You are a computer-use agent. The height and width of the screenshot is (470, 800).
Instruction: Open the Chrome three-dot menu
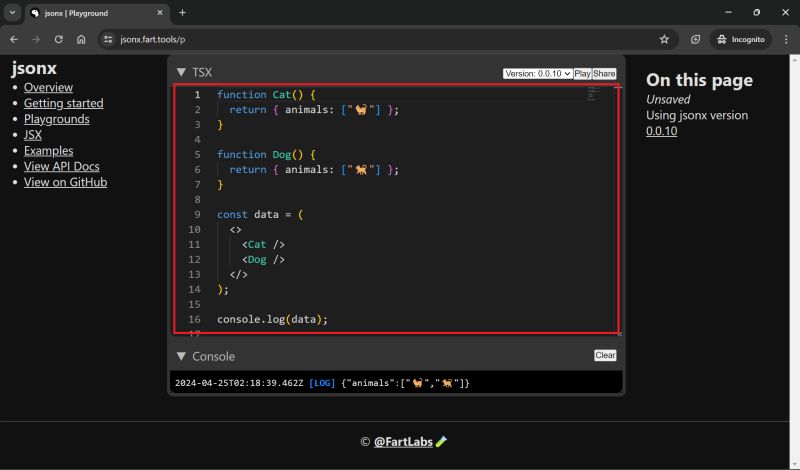786,39
